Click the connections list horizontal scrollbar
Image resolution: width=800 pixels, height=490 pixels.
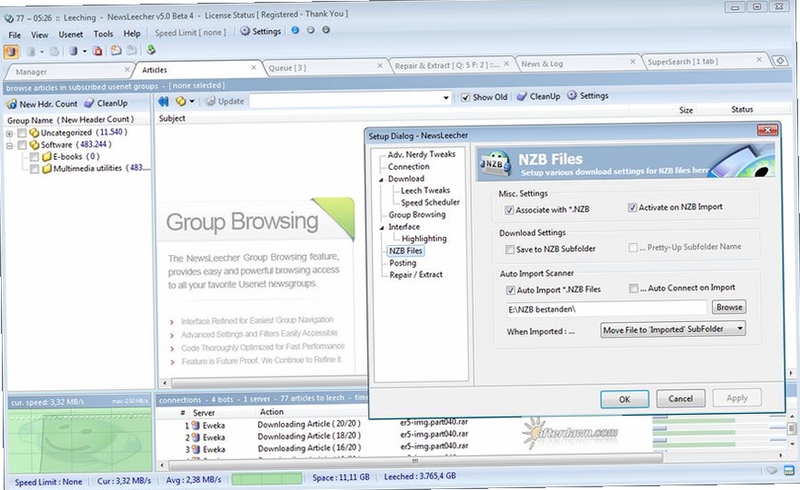[414, 462]
